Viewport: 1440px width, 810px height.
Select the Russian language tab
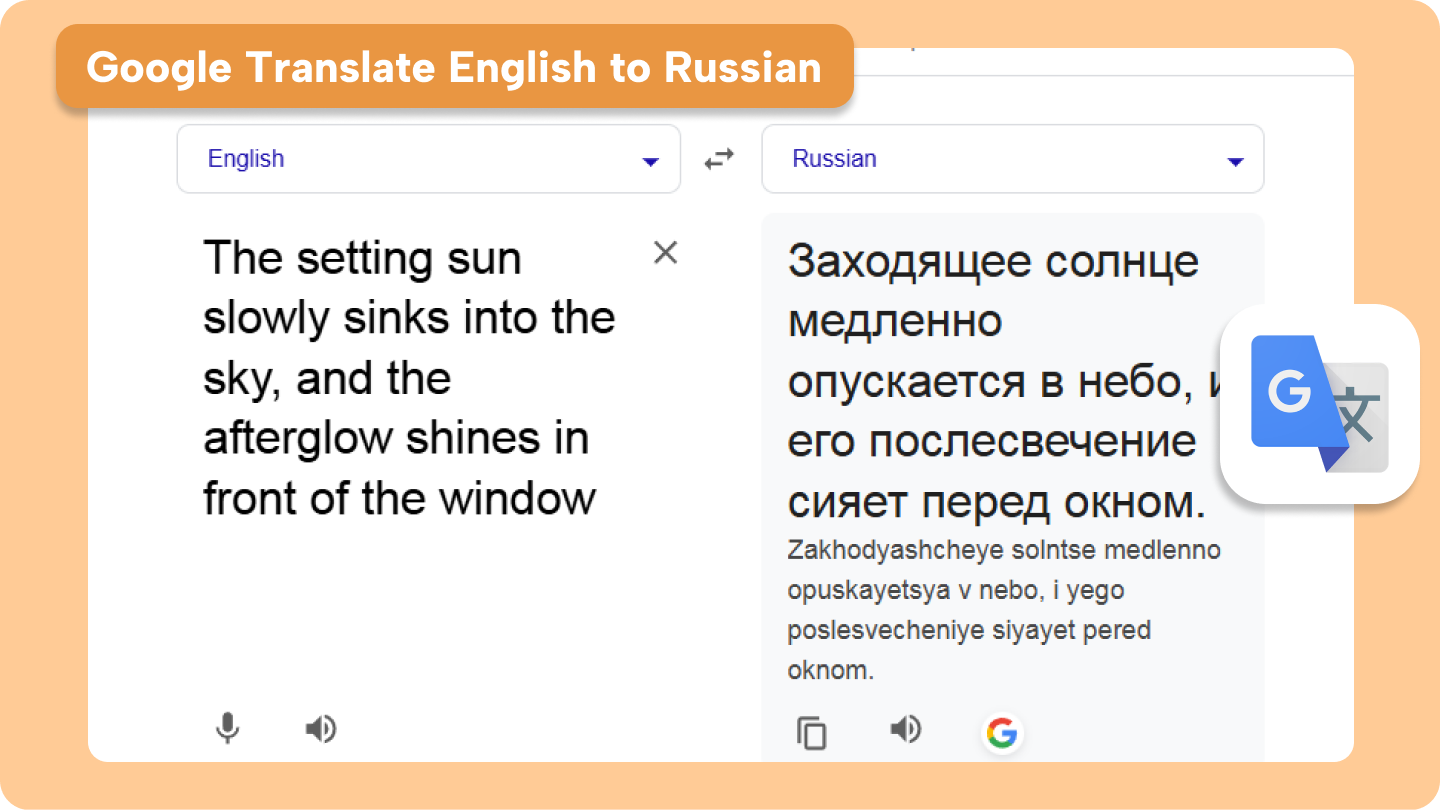tap(834, 158)
